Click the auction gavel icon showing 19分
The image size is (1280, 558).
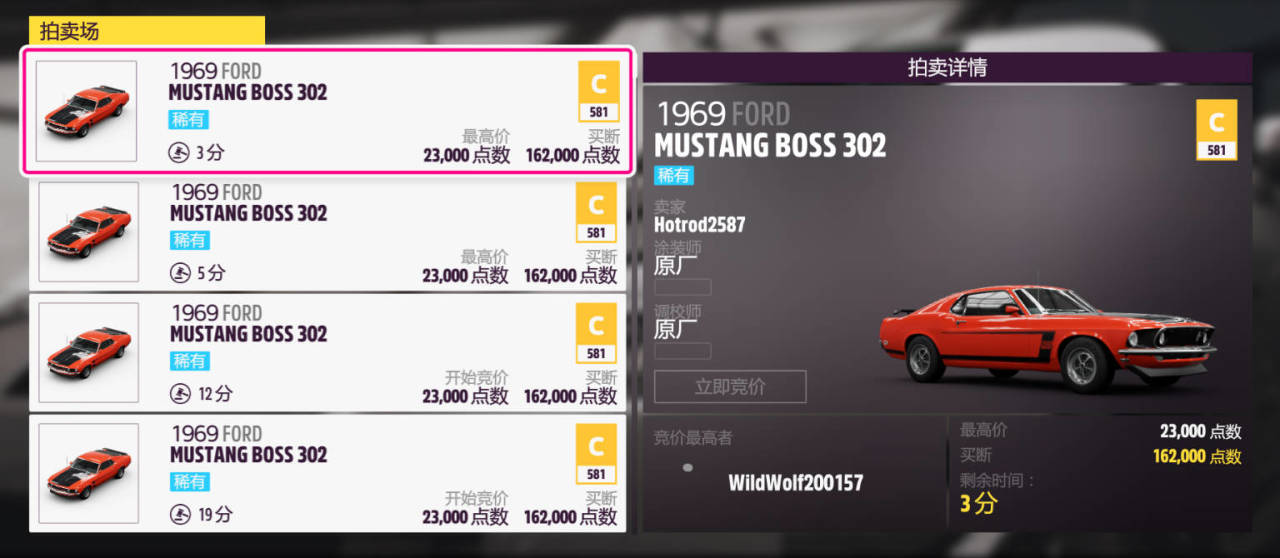[x=180, y=515]
